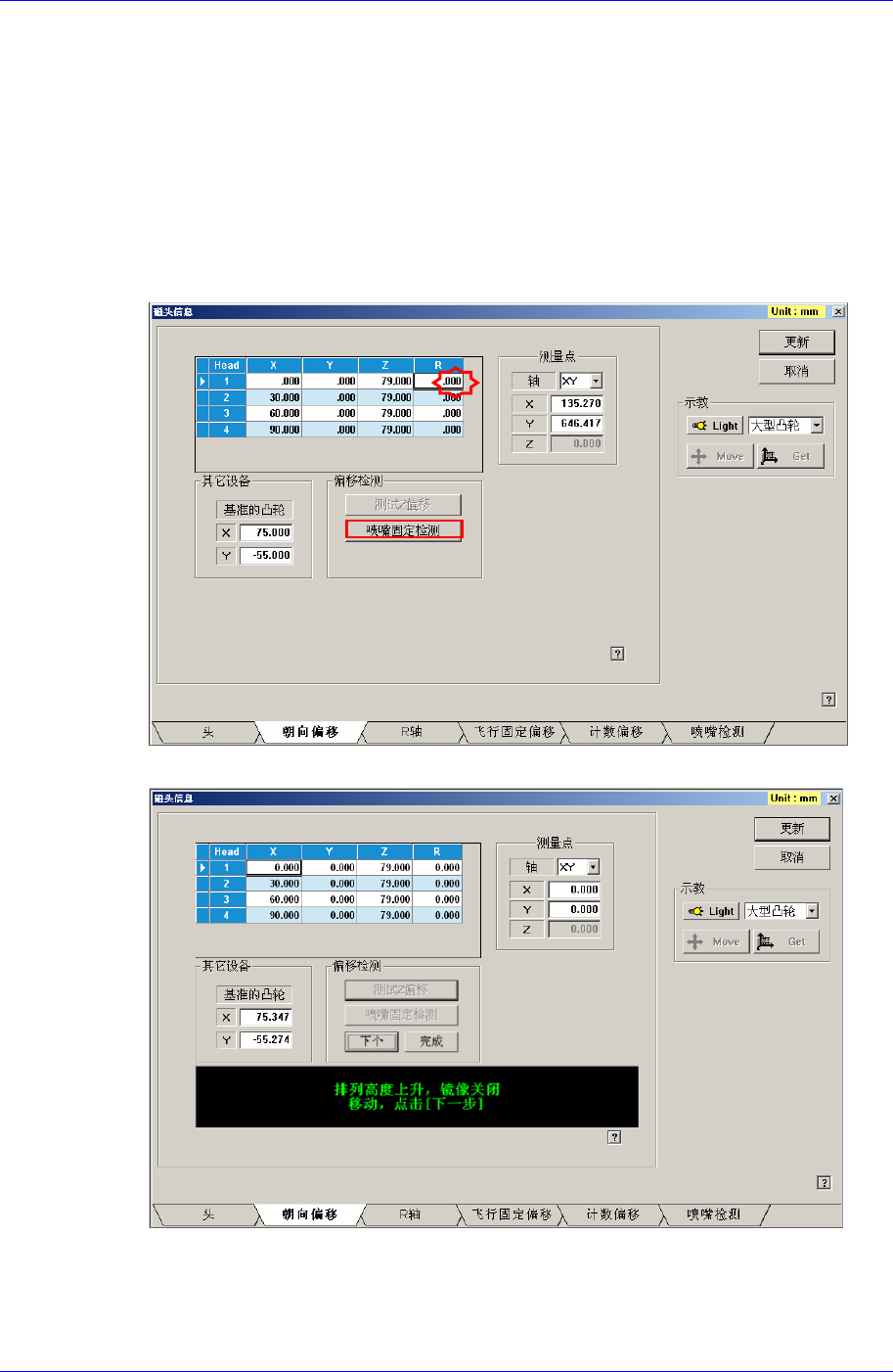
Task: Select Head row 4 header in upper table
Action: pos(226,429)
